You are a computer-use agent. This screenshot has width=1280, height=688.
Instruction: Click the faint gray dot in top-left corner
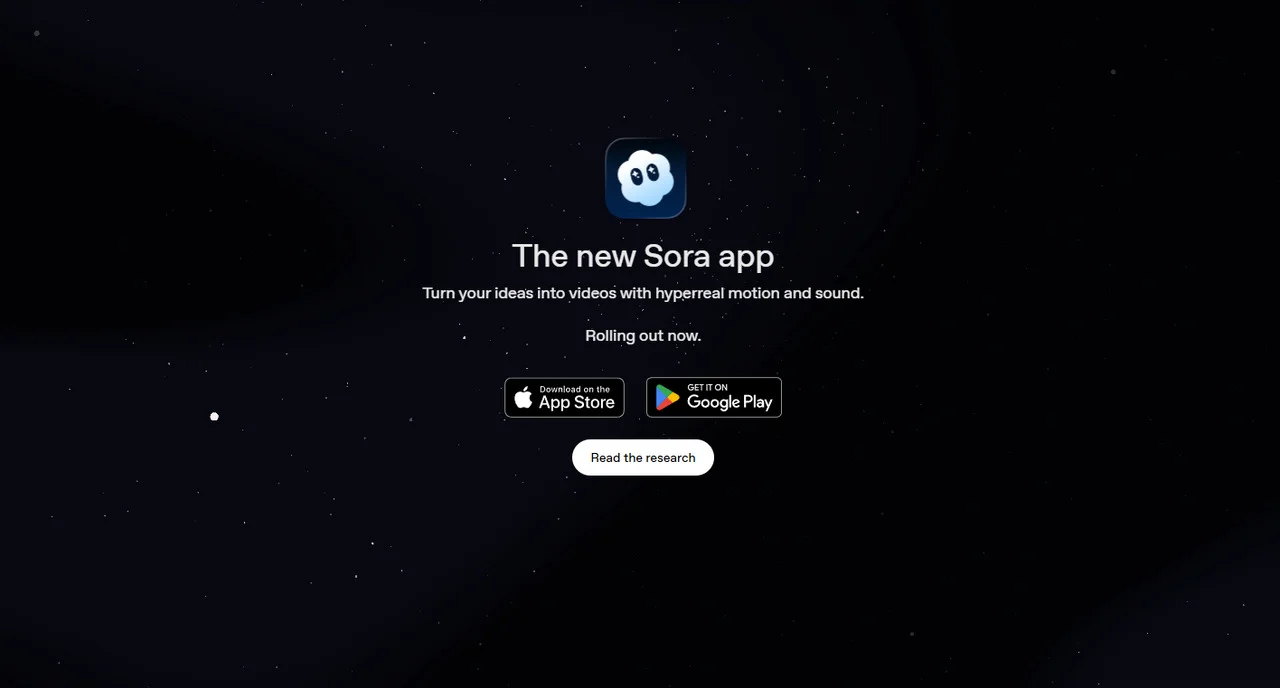coord(37,33)
